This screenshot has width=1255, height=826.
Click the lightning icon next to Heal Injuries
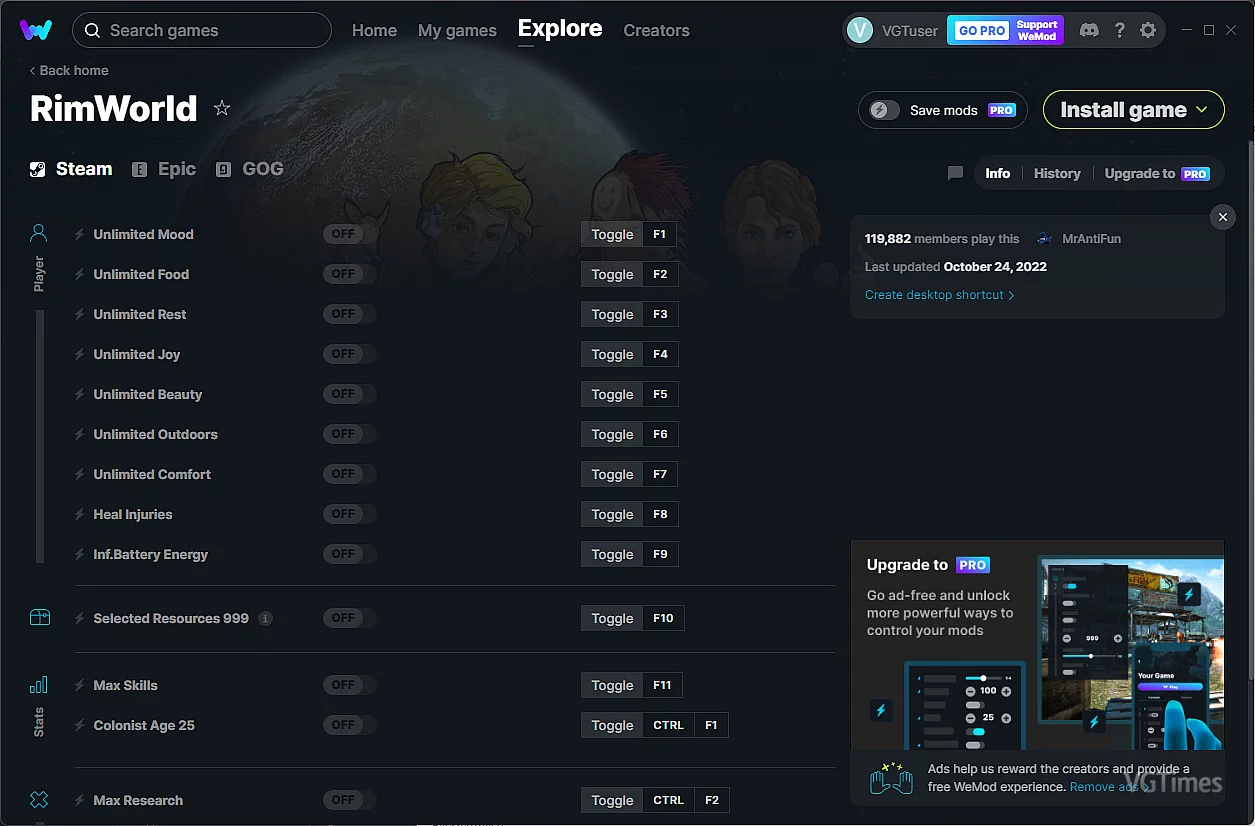[79, 514]
